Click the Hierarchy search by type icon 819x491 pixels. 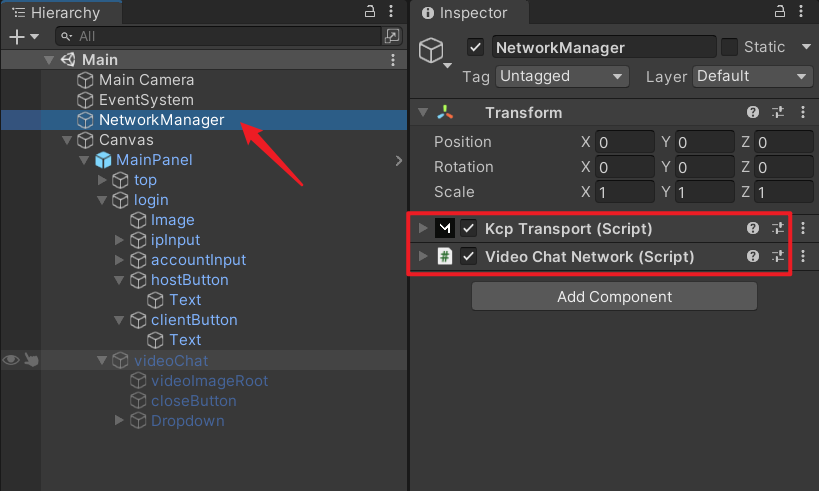(392, 36)
